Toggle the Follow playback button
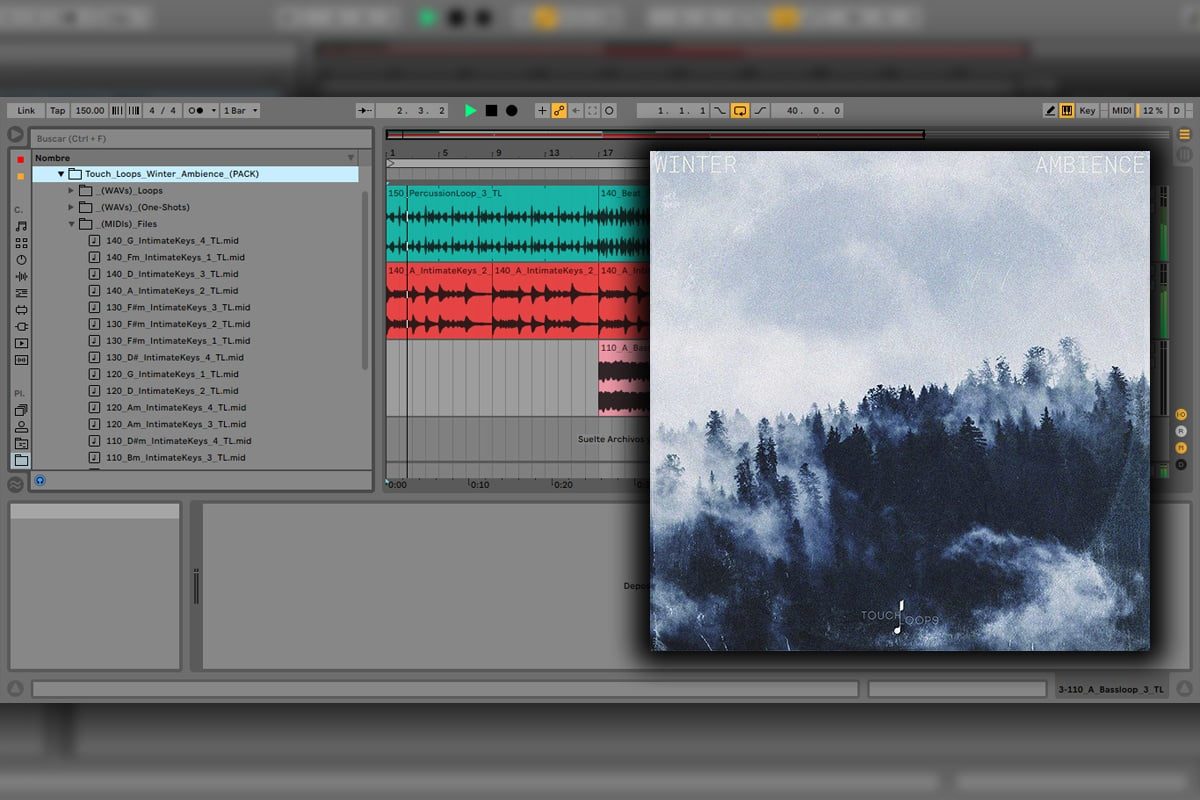Screen dimensions: 1200x800 365,111
